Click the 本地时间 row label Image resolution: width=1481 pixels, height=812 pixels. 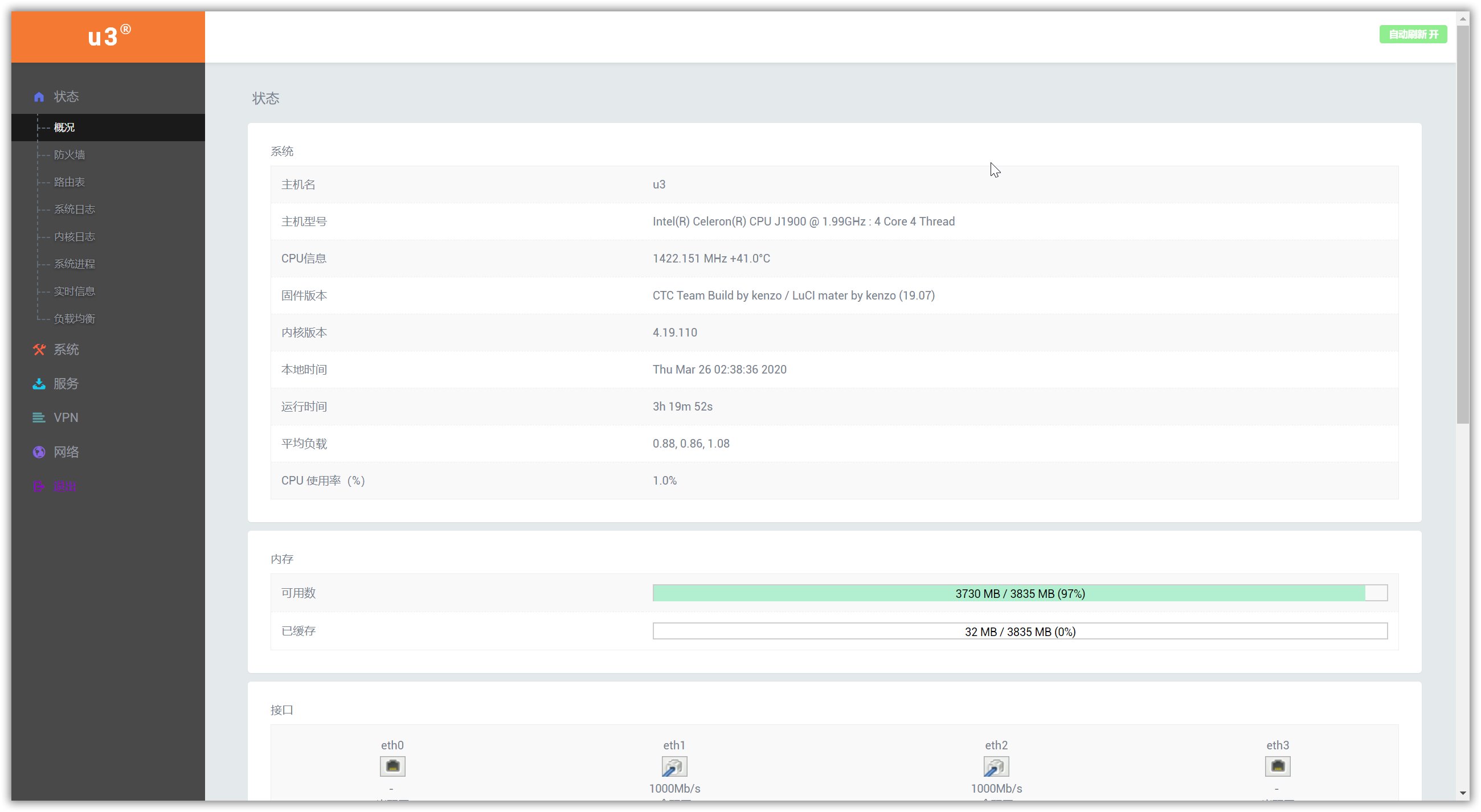tap(304, 370)
